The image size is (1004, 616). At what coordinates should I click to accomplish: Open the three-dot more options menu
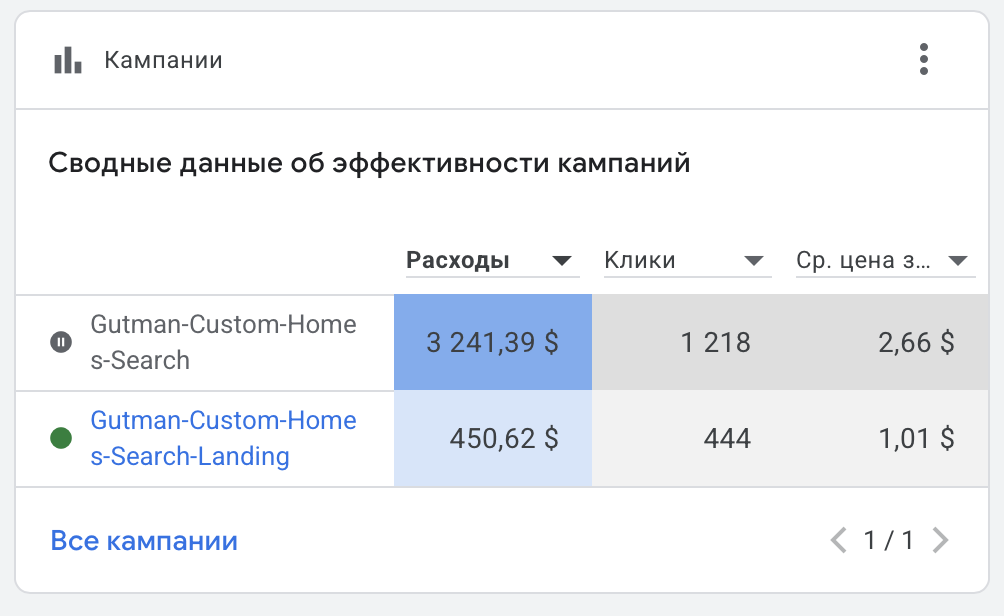[x=924, y=60]
